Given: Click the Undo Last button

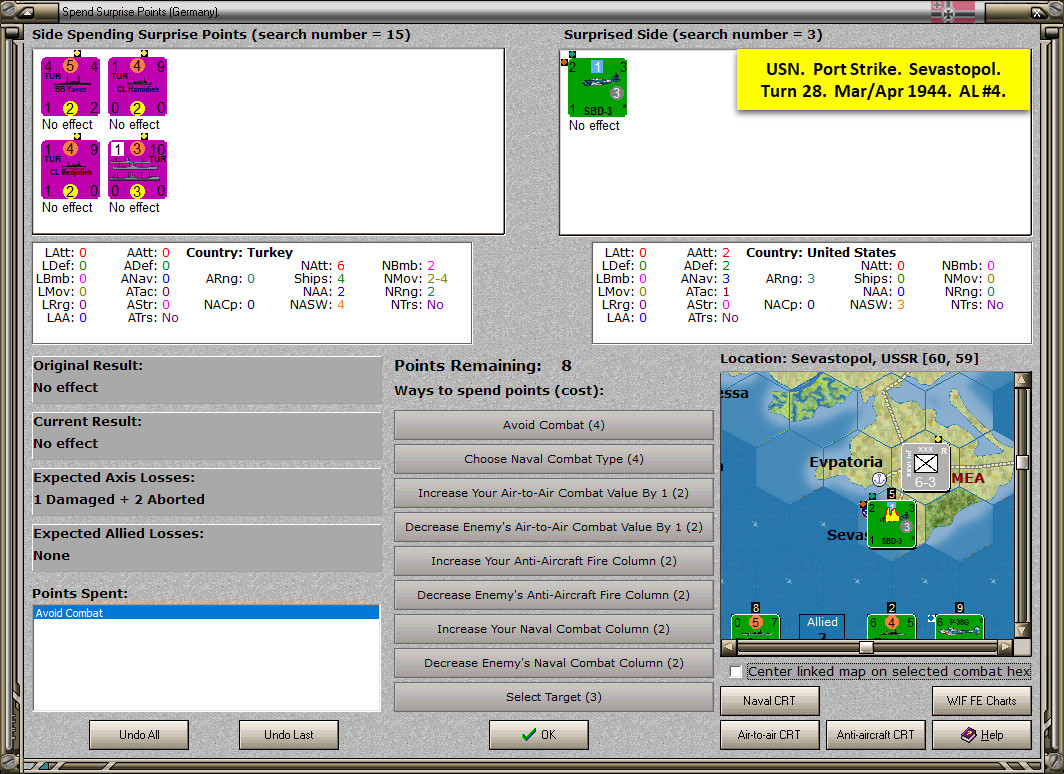Looking at the screenshot, I should 288,735.
